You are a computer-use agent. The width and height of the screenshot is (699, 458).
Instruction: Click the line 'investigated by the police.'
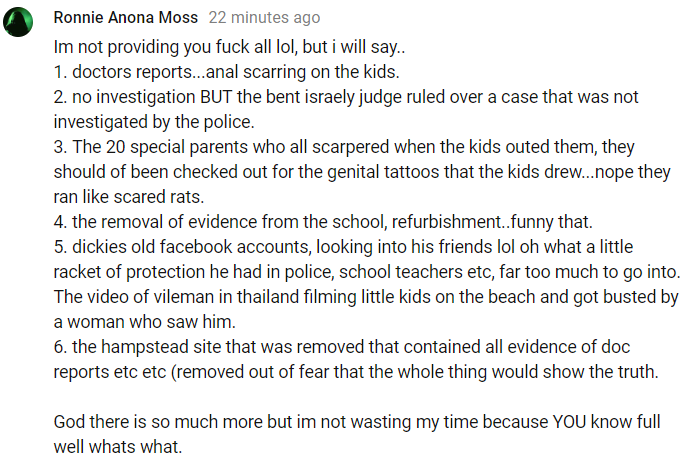click(x=154, y=122)
